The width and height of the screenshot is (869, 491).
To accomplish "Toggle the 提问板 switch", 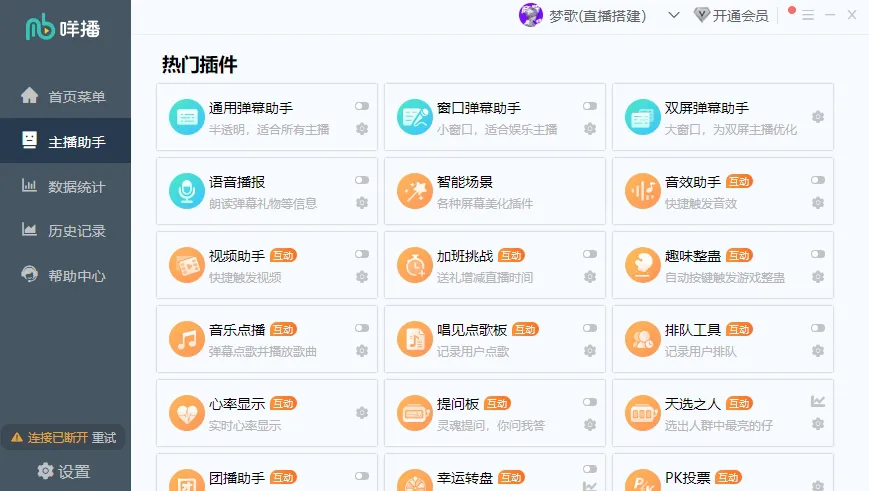I will click(590, 402).
